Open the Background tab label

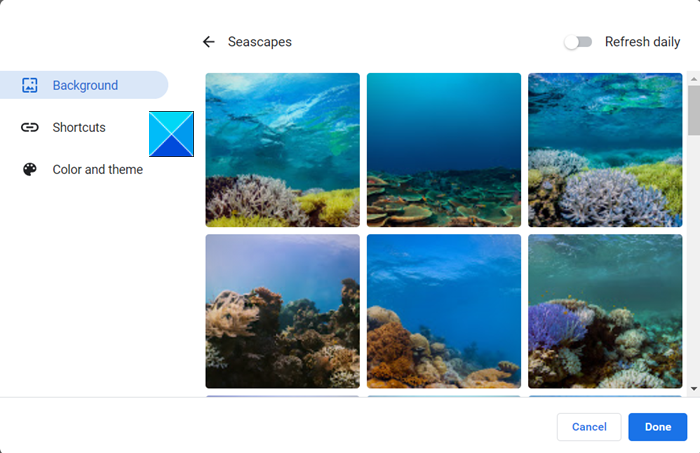pos(85,85)
